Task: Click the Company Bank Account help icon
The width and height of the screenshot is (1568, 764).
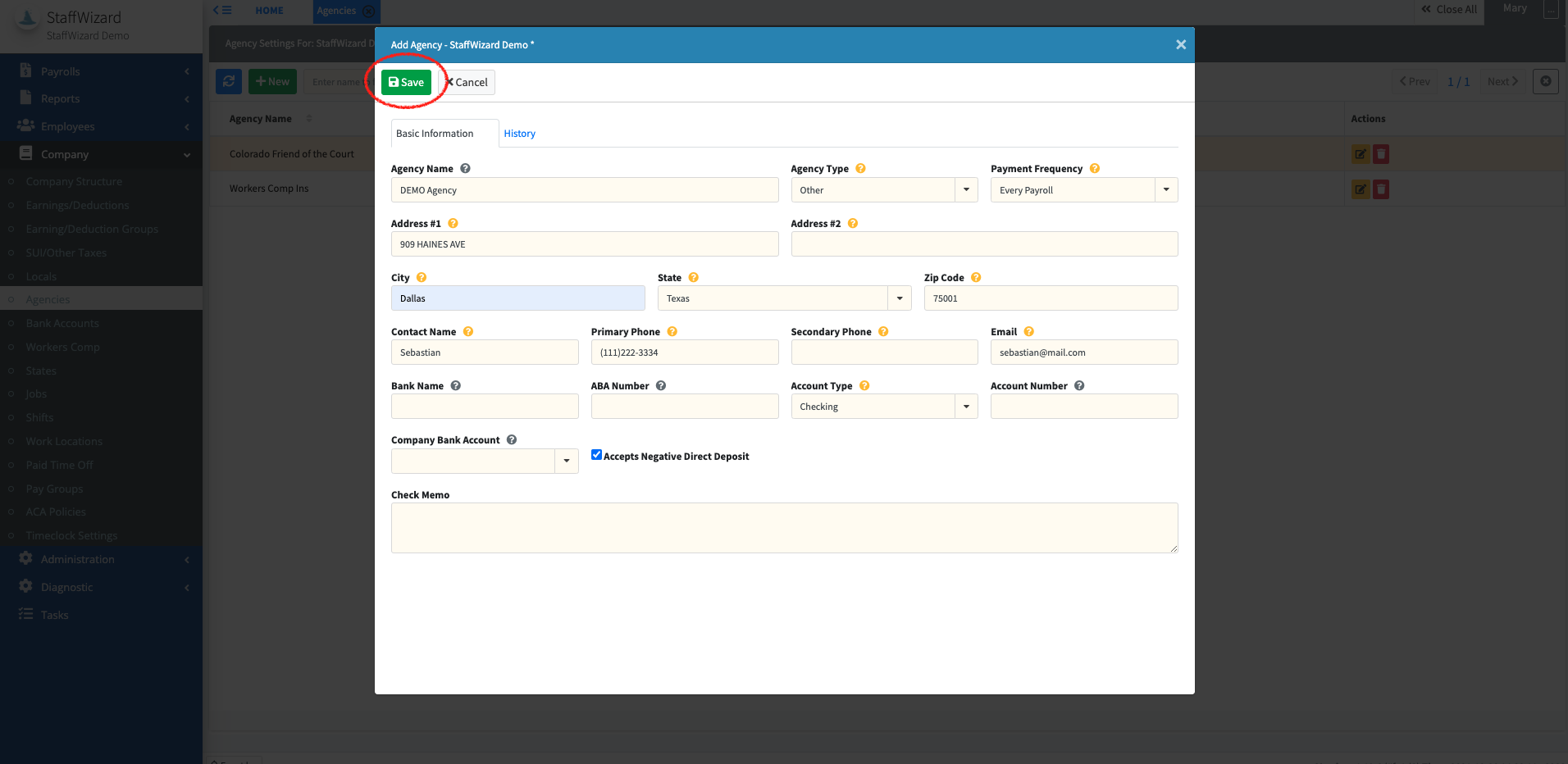Action: click(512, 440)
